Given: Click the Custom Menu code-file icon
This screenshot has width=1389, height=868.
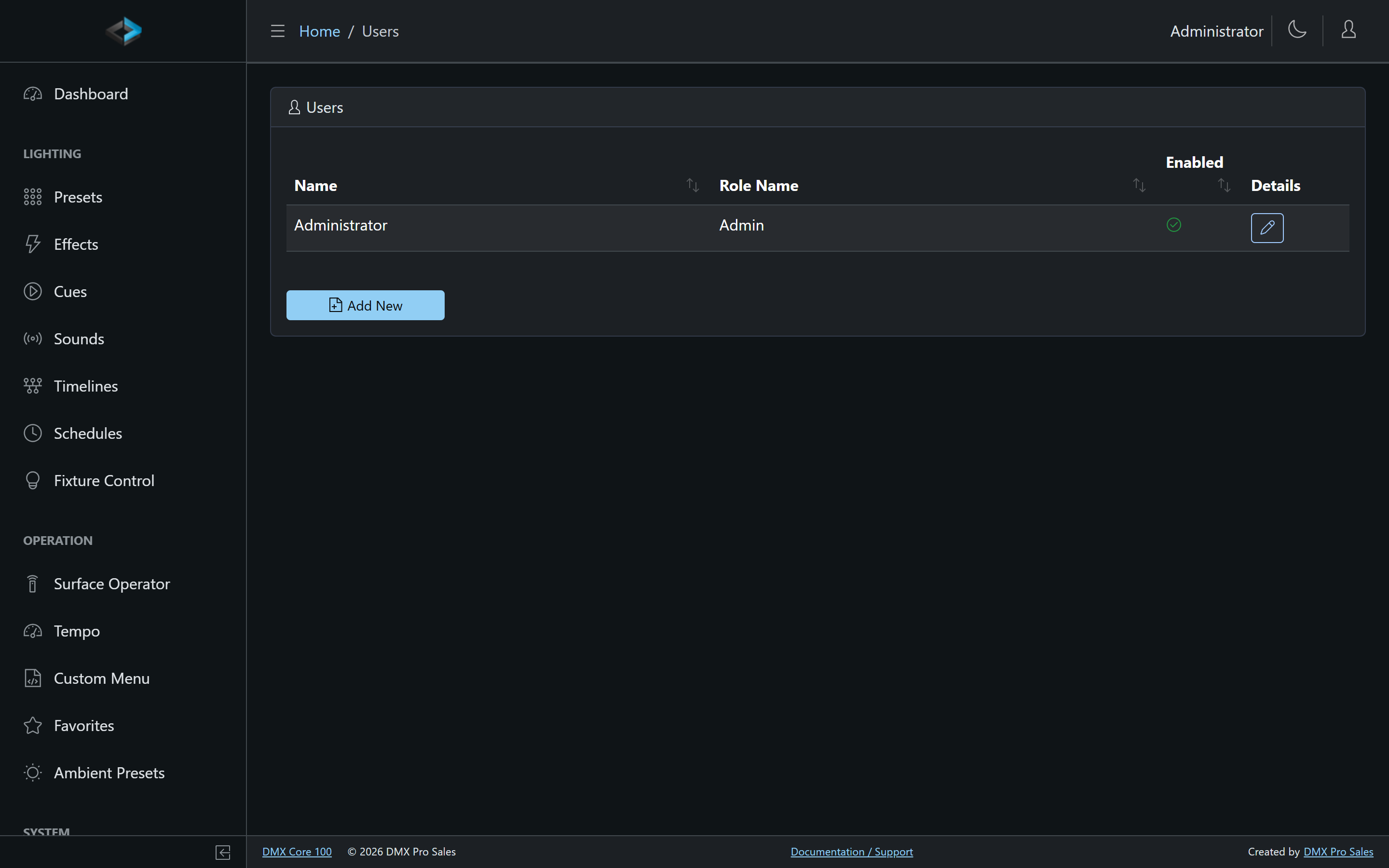Looking at the screenshot, I should pyautogui.click(x=33, y=678).
